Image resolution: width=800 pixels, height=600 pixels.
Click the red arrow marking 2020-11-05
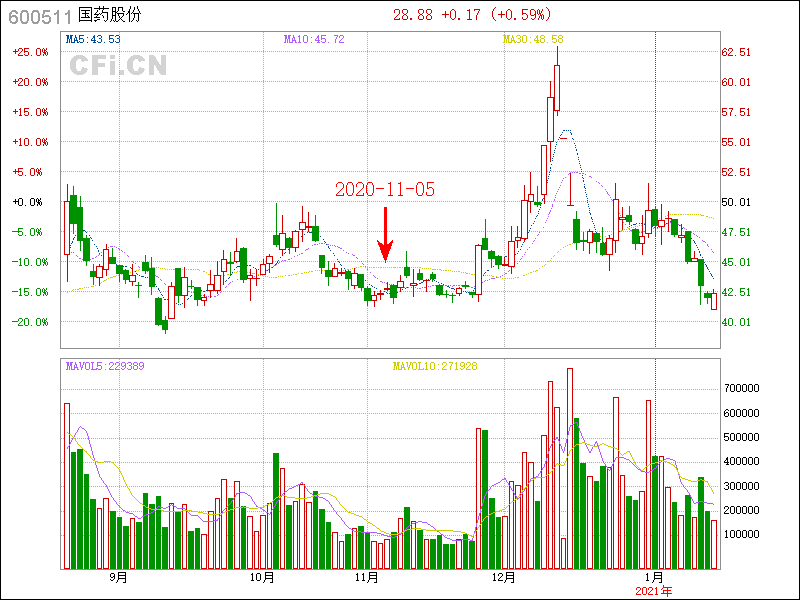click(x=385, y=235)
